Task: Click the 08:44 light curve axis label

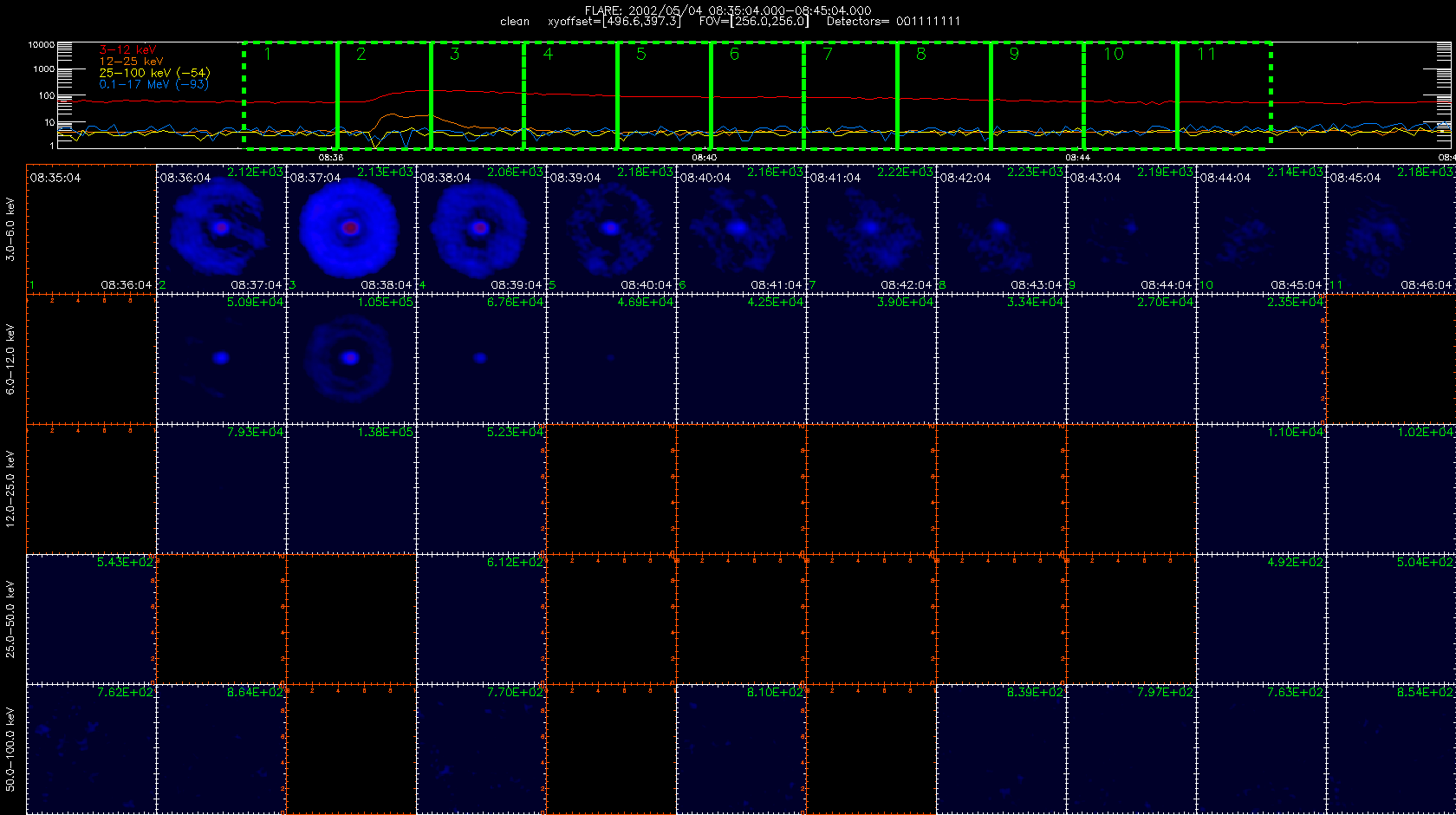Action: click(1077, 158)
